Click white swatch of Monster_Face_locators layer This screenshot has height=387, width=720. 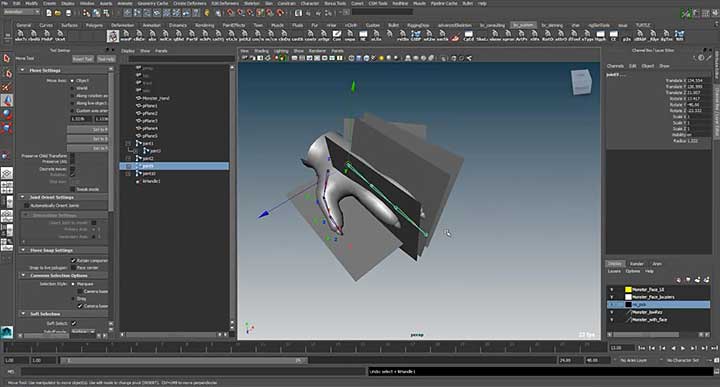(x=628, y=297)
